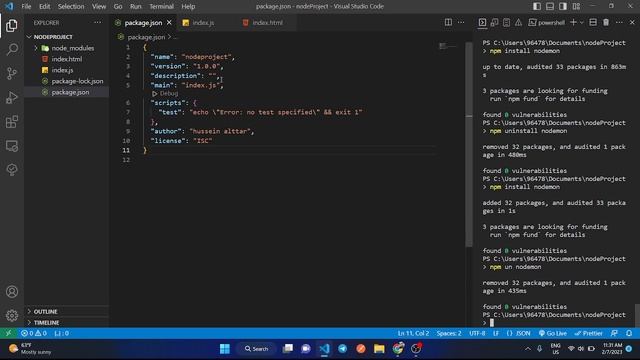
Task: Open Customize Layout icon
Action: tap(576, 6)
